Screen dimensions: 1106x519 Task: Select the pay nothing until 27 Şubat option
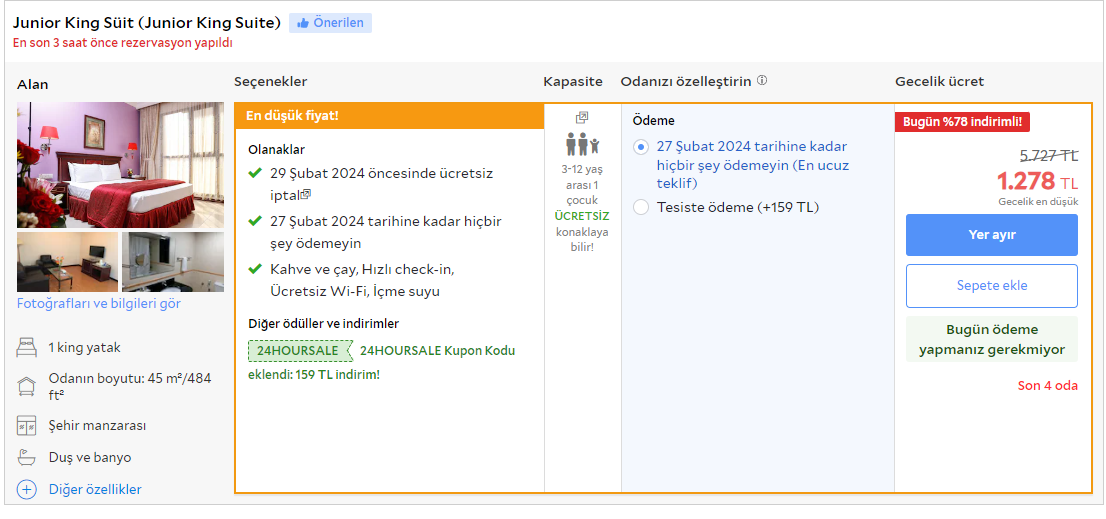[x=641, y=147]
